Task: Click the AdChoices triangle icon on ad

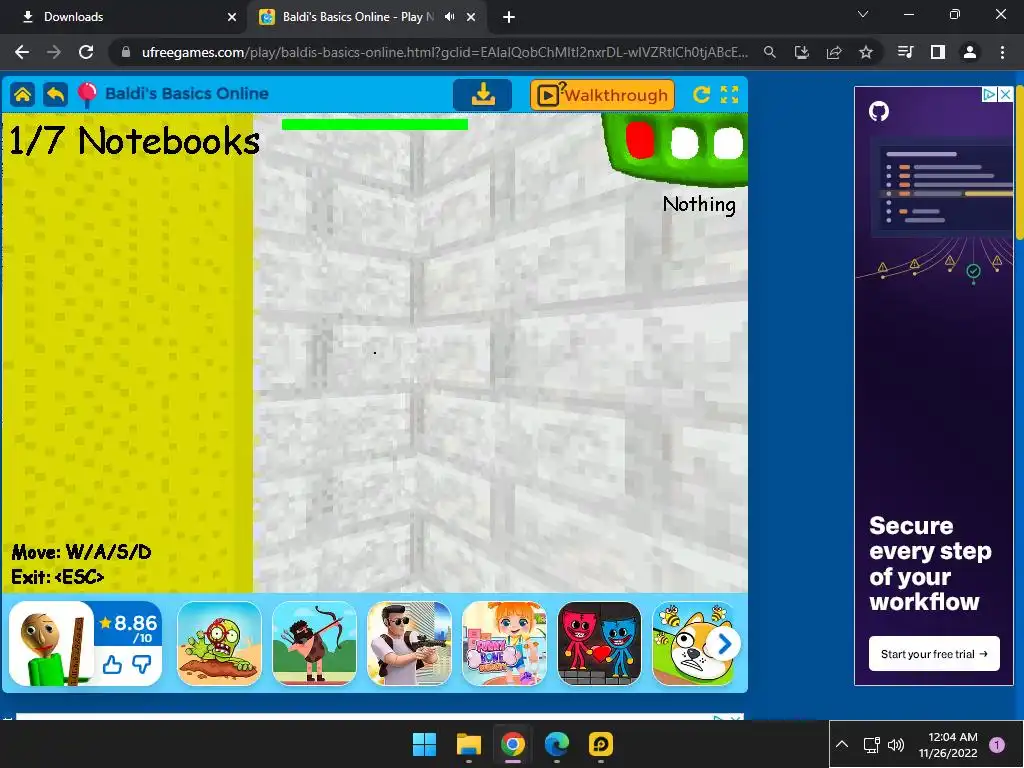Action: [990, 95]
